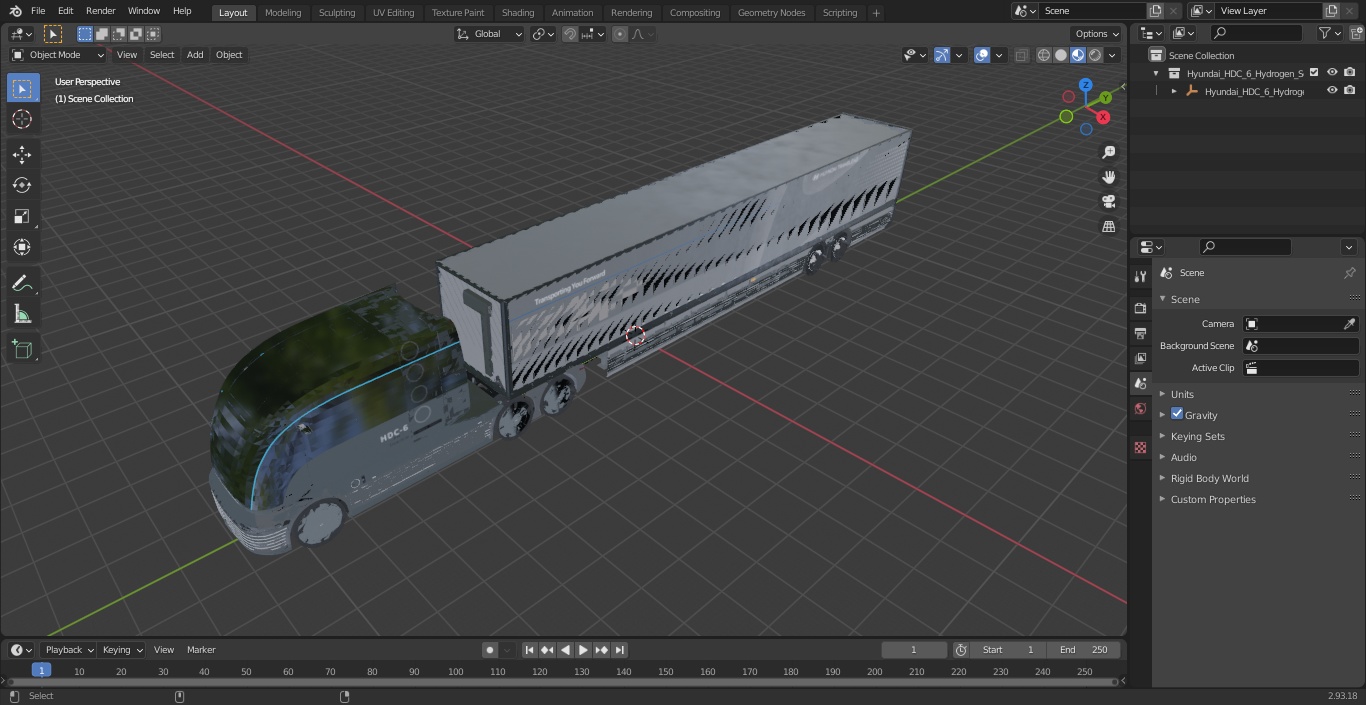Click the outliner search field

1256,33
